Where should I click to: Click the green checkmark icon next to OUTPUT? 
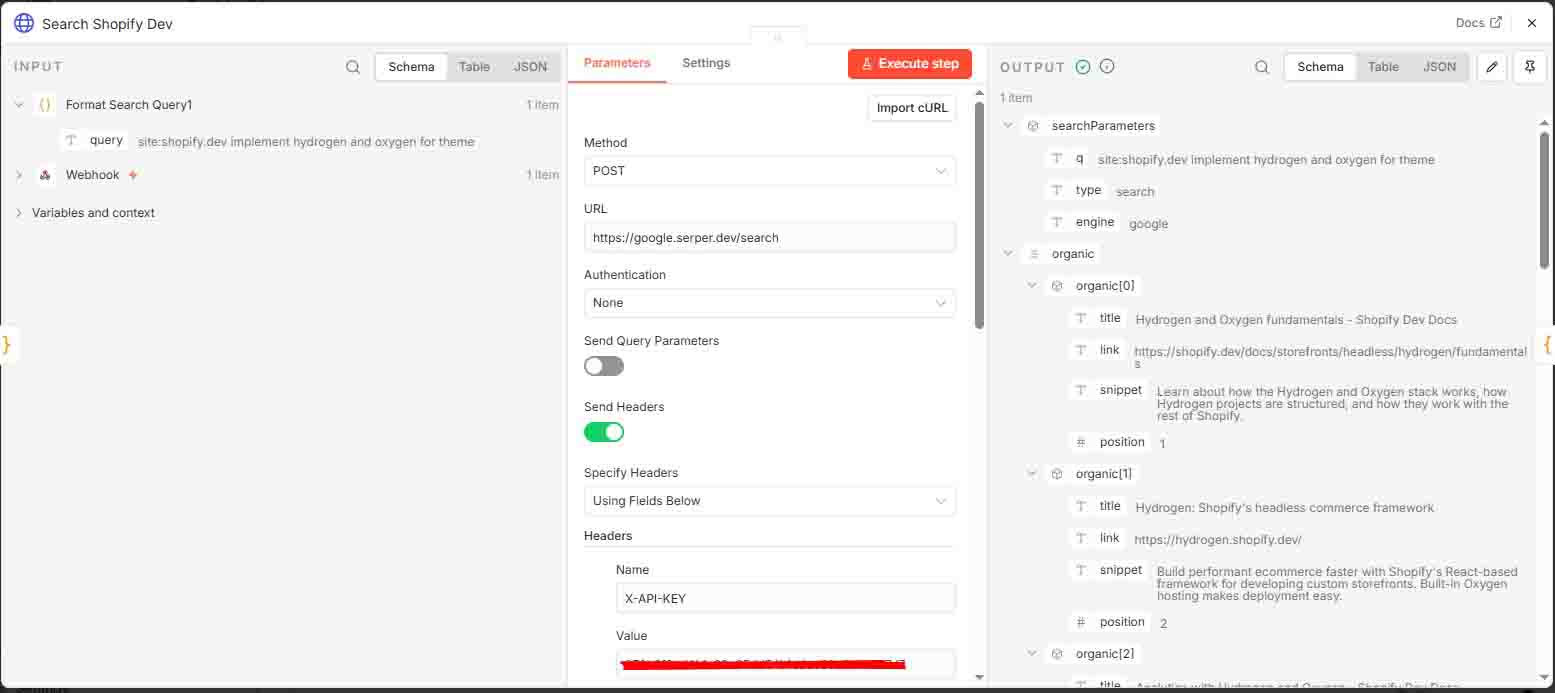click(1083, 66)
